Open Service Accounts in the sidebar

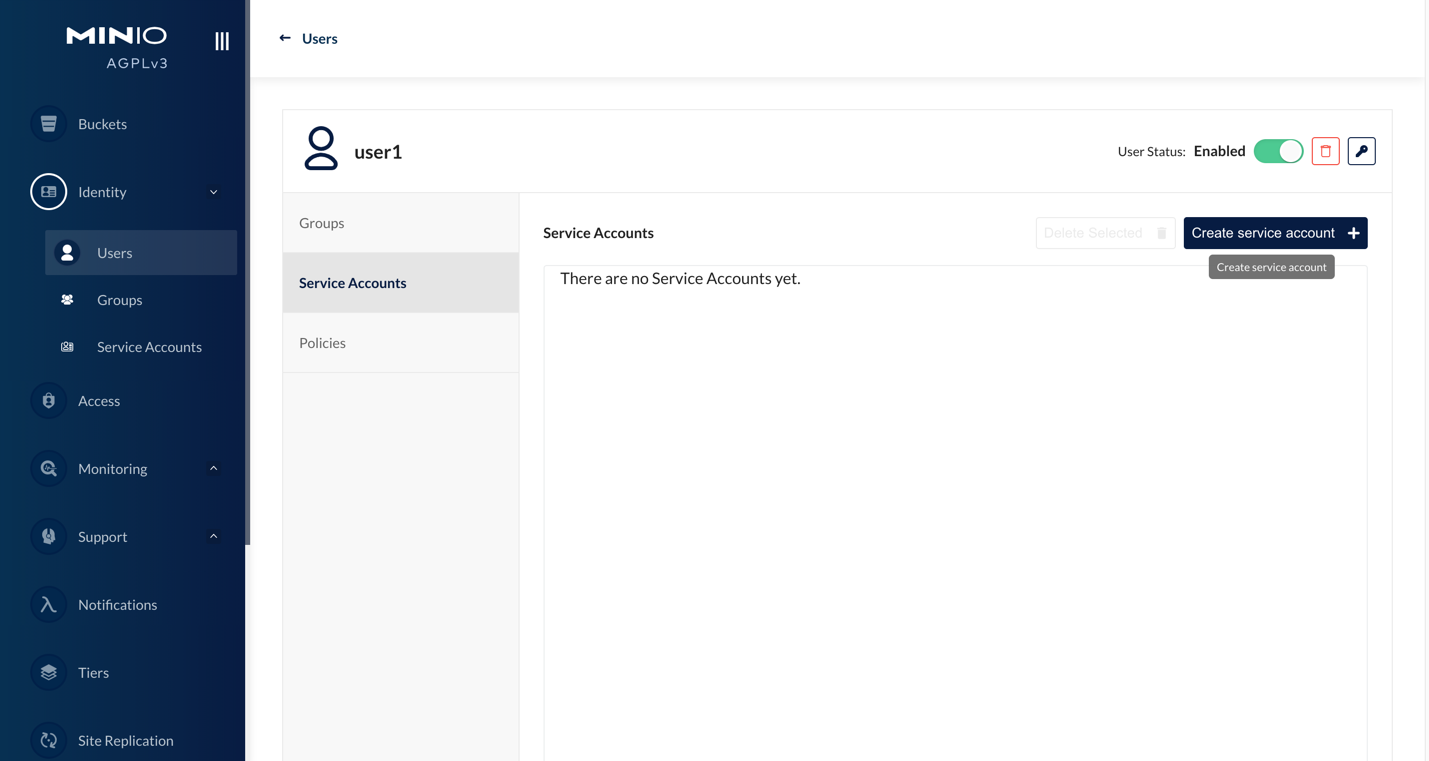tap(149, 347)
